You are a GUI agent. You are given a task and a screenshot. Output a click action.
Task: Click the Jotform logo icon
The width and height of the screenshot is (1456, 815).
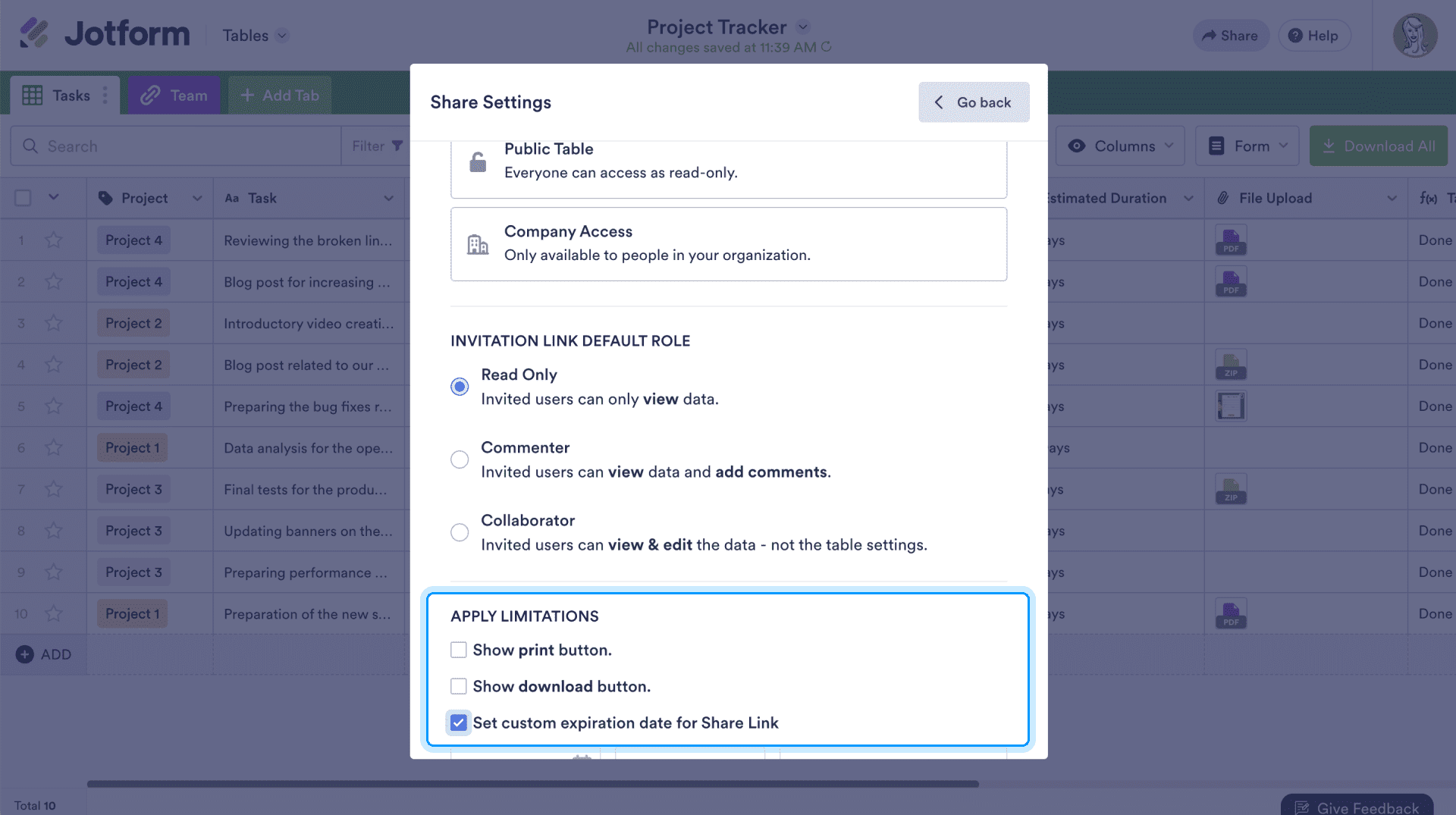33,33
